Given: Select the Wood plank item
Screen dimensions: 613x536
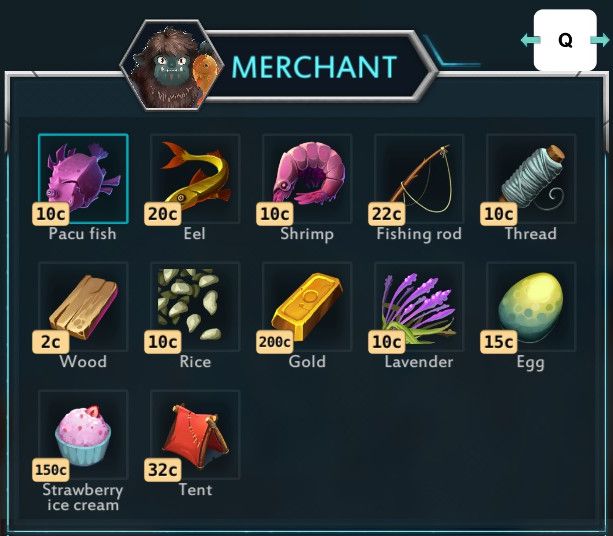Looking at the screenshot, I should [83, 307].
